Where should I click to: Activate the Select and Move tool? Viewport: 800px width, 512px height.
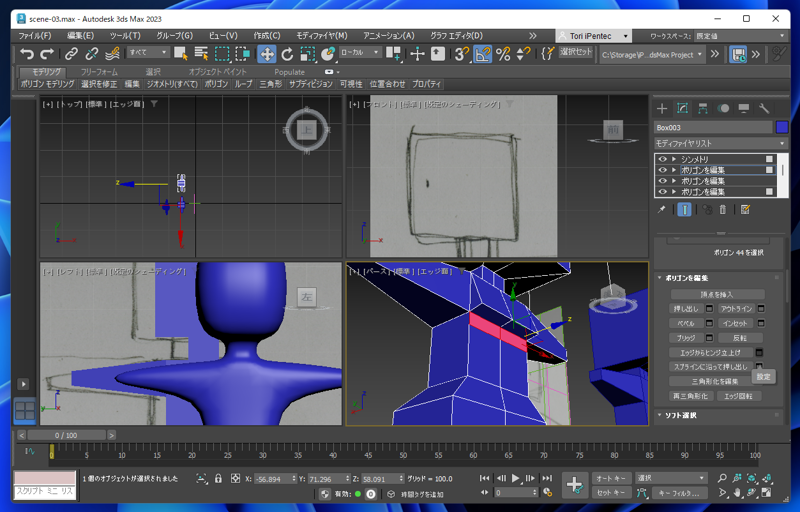267,54
